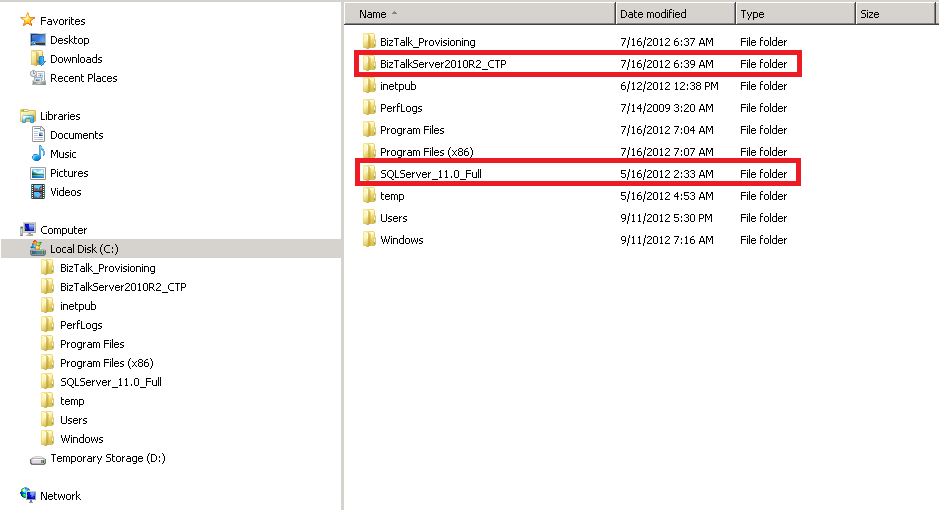Screen dimensions: 939x510
Task: Click Libraries label in navigation pane
Action: [x=60, y=116]
